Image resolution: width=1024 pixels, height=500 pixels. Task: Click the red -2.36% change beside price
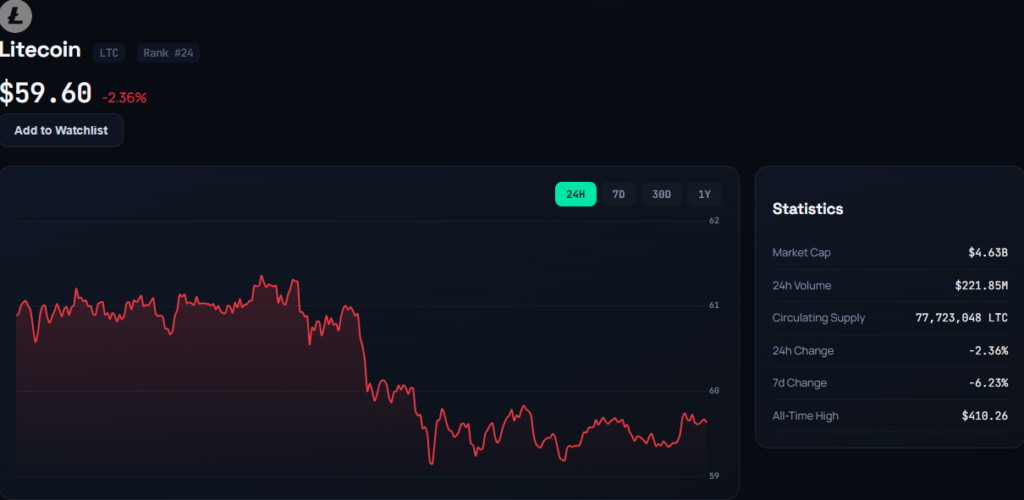click(124, 98)
